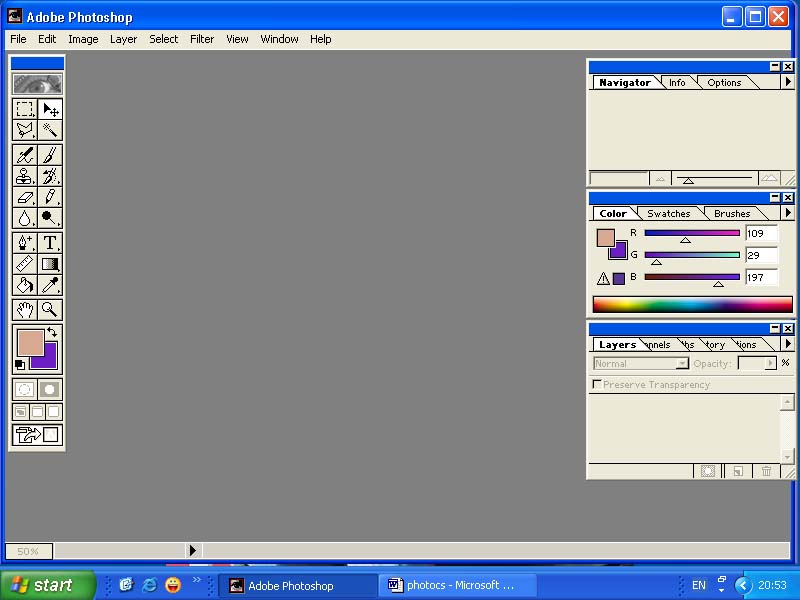This screenshot has height=600, width=800.
Task: Enable full screen with menu bar
Action: pyautogui.click(x=37, y=412)
